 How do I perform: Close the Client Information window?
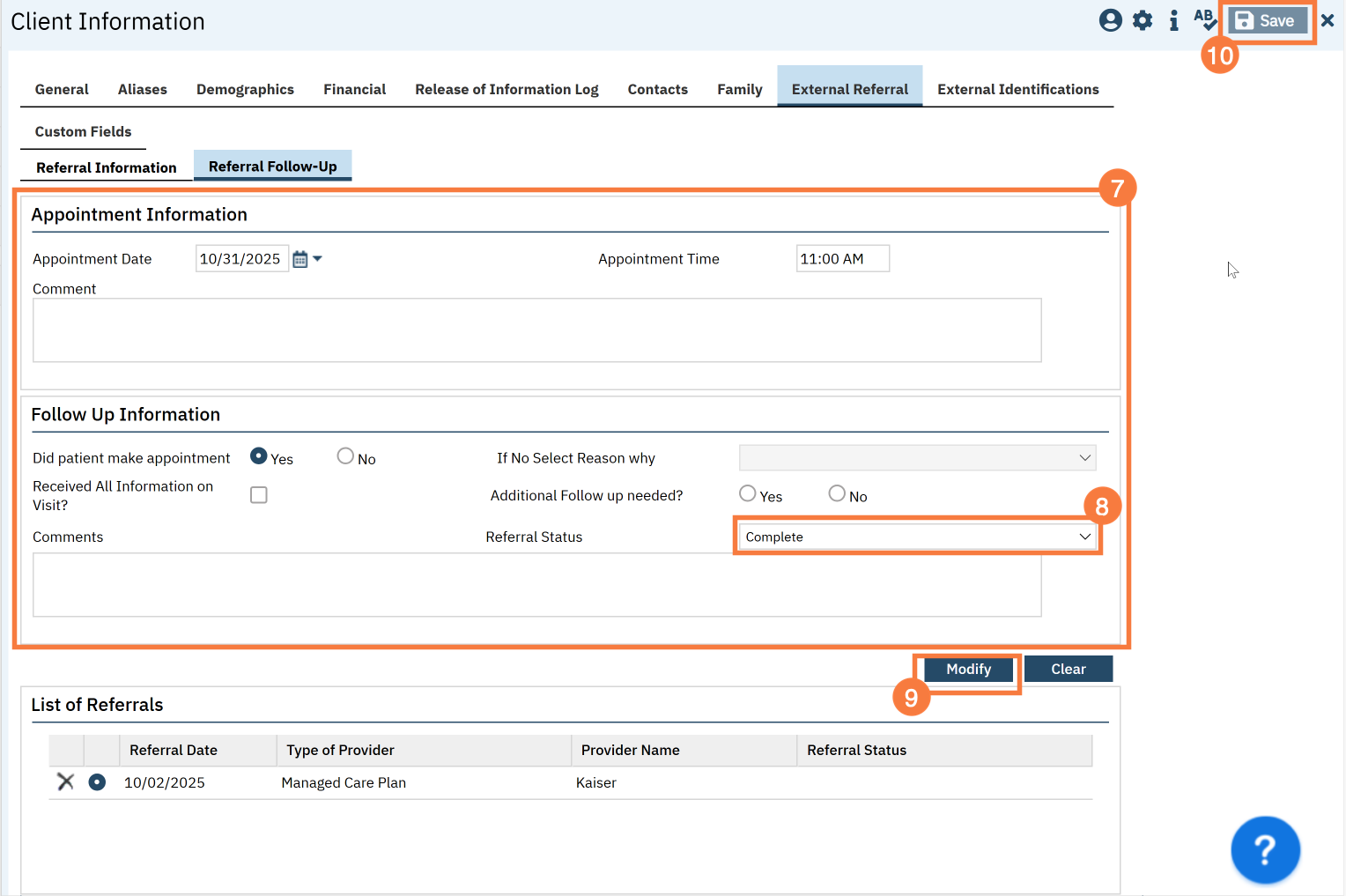1328,20
